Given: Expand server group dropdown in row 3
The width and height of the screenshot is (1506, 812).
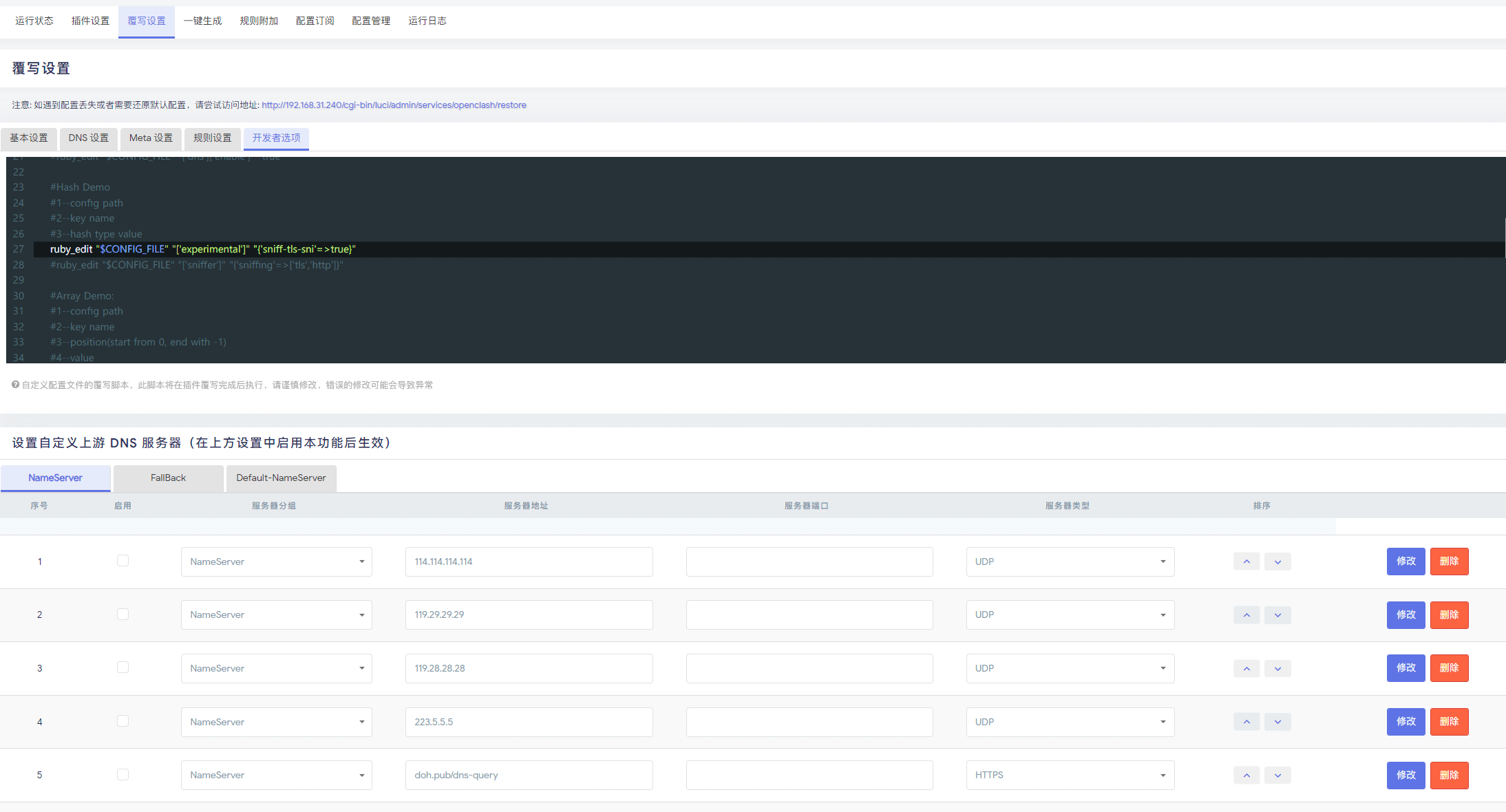Looking at the screenshot, I should (276, 668).
